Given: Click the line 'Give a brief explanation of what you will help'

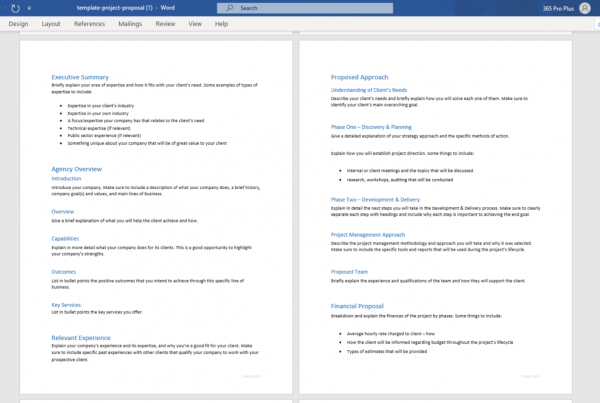Looking at the screenshot, I should coord(124,221).
